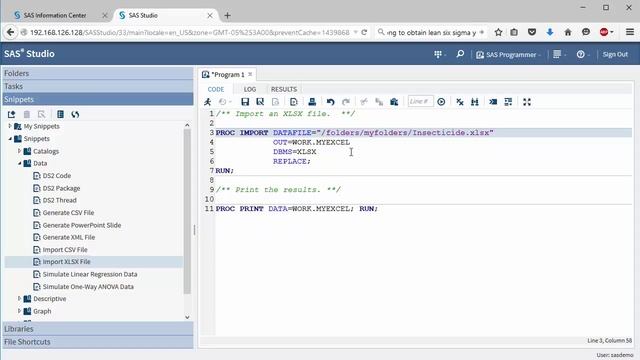Click the new snippet icon in Snippets panel
This screenshot has width=640, height=360.
coord(11,114)
